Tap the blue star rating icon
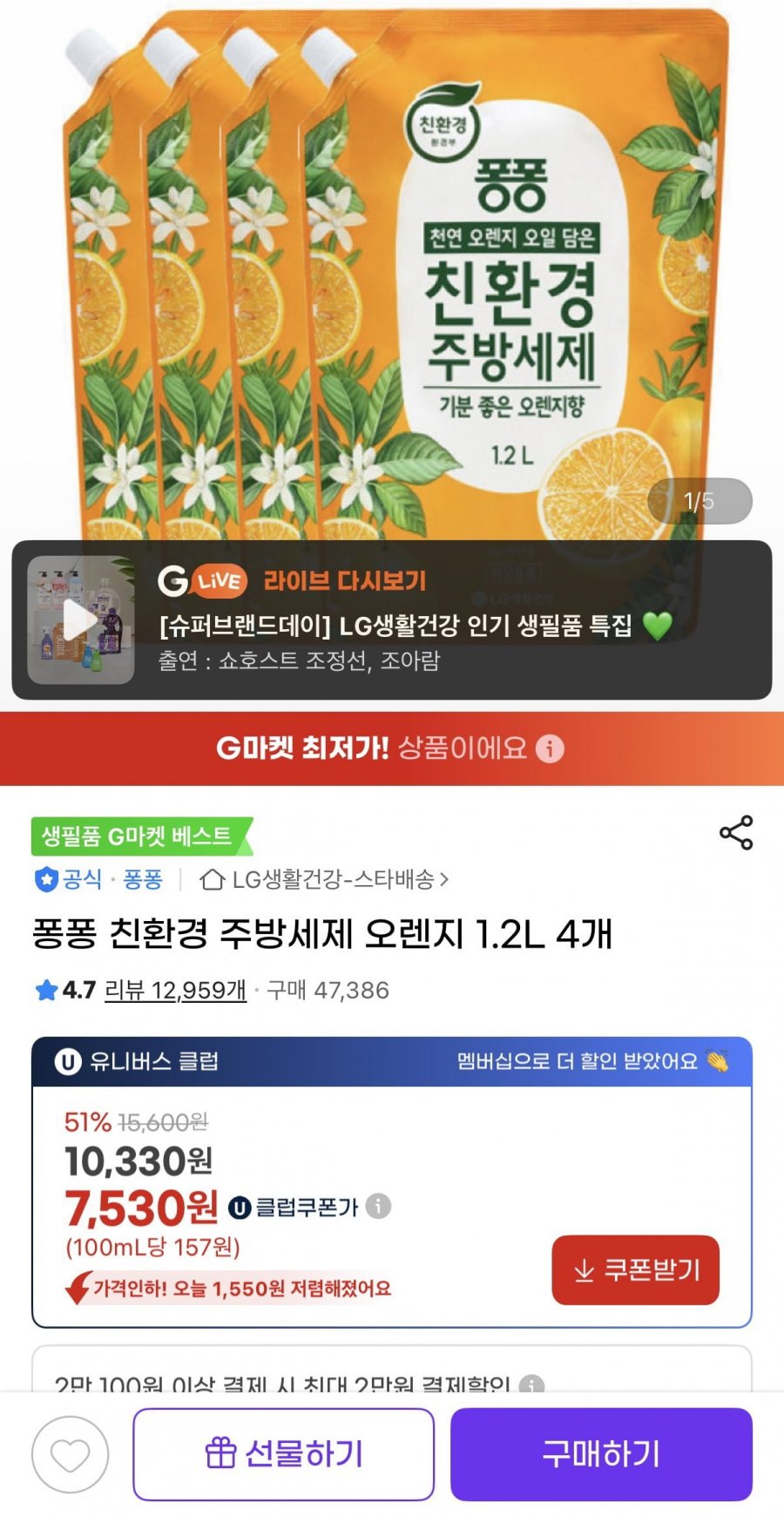Viewport: 784px width, 1517px height. point(46,990)
